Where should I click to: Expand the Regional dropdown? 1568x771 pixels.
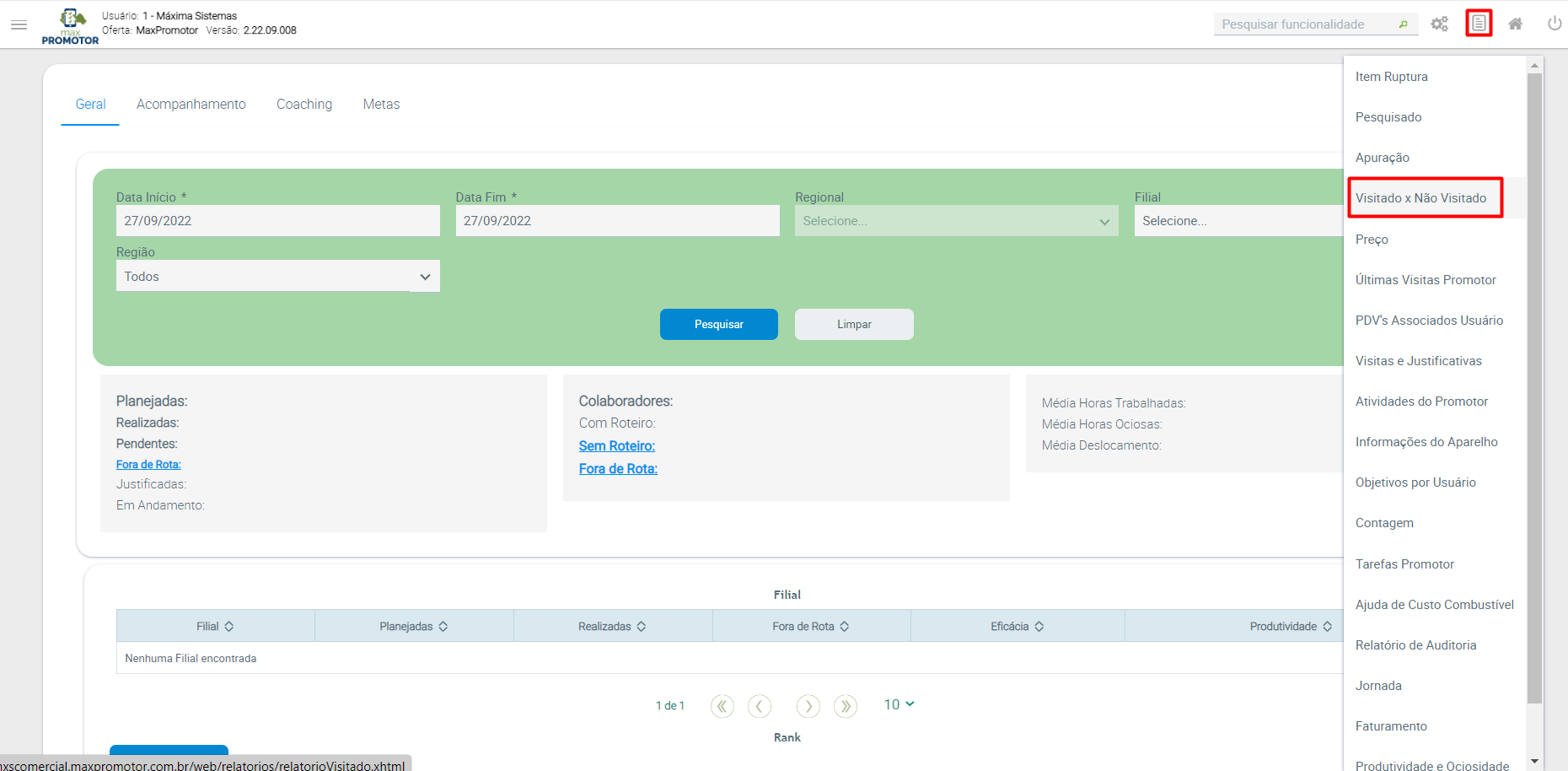point(956,221)
